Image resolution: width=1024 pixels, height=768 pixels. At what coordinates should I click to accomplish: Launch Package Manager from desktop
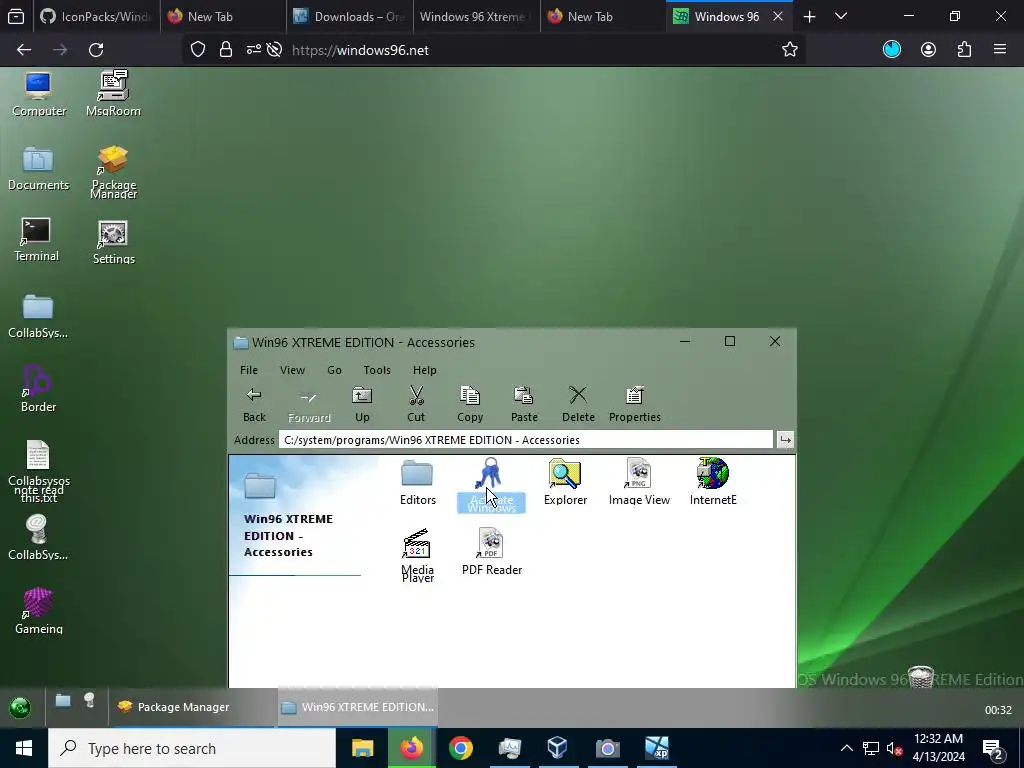(114, 172)
